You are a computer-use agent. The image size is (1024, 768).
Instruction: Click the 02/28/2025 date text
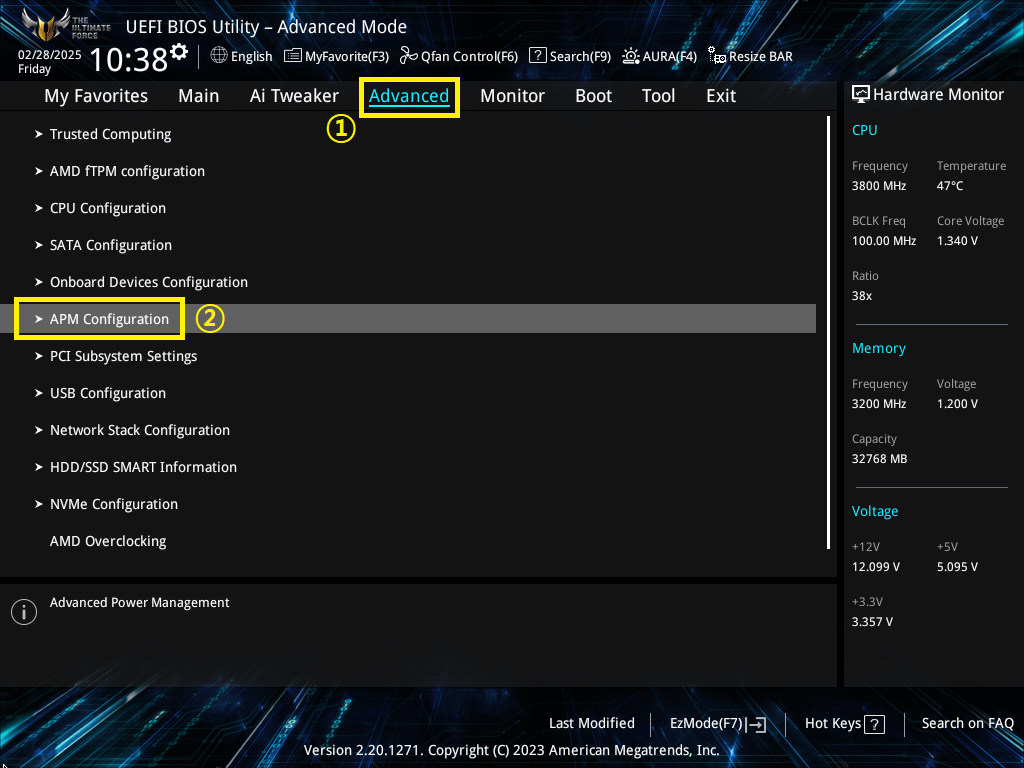click(50, 55)
